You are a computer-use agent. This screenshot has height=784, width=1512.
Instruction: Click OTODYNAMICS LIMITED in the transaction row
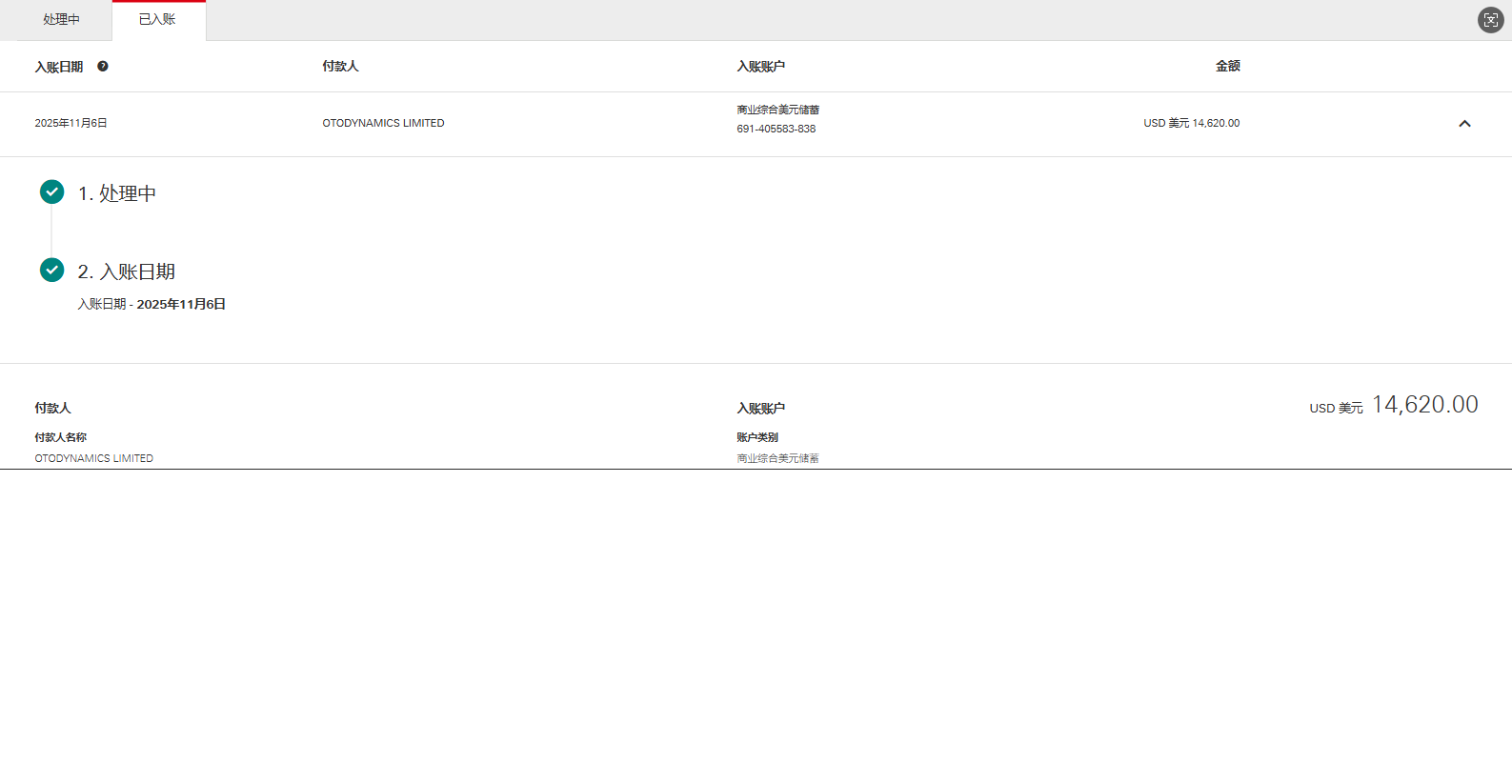[x=383, y=124]
